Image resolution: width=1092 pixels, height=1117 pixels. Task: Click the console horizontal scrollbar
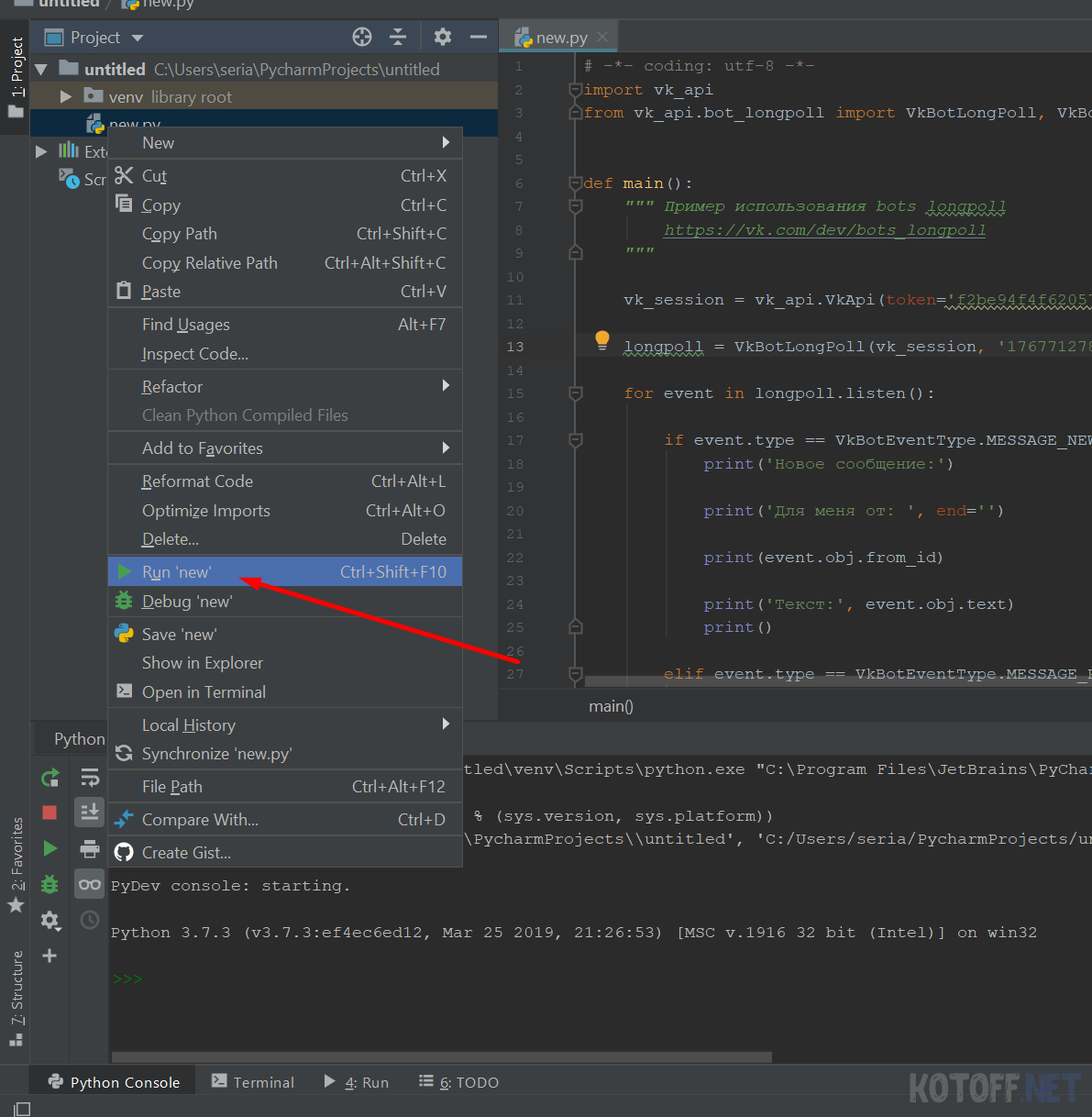(440, 1057)
